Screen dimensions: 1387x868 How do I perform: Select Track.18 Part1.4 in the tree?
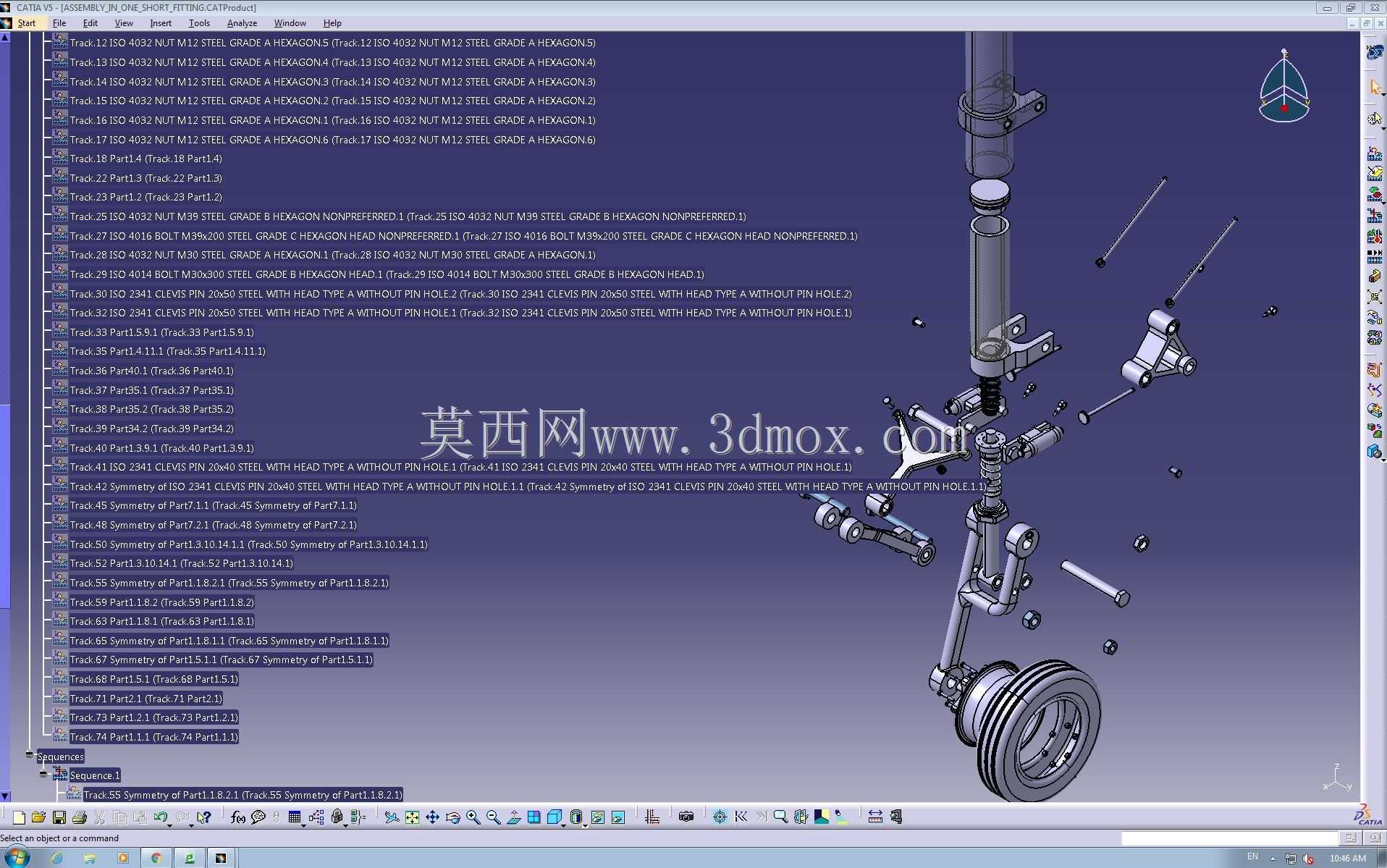(x=146, y=159)
